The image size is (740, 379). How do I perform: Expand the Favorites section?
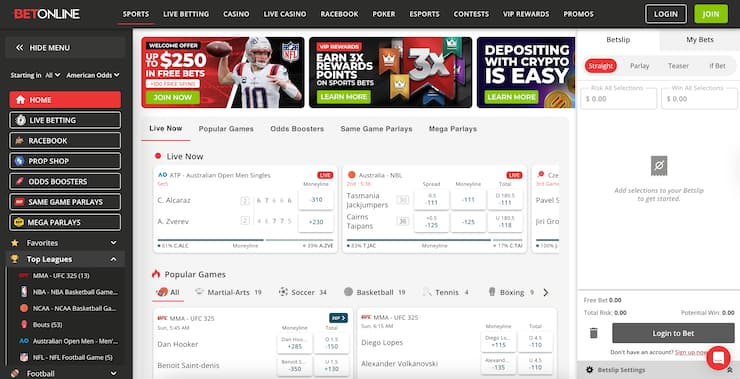113,243
